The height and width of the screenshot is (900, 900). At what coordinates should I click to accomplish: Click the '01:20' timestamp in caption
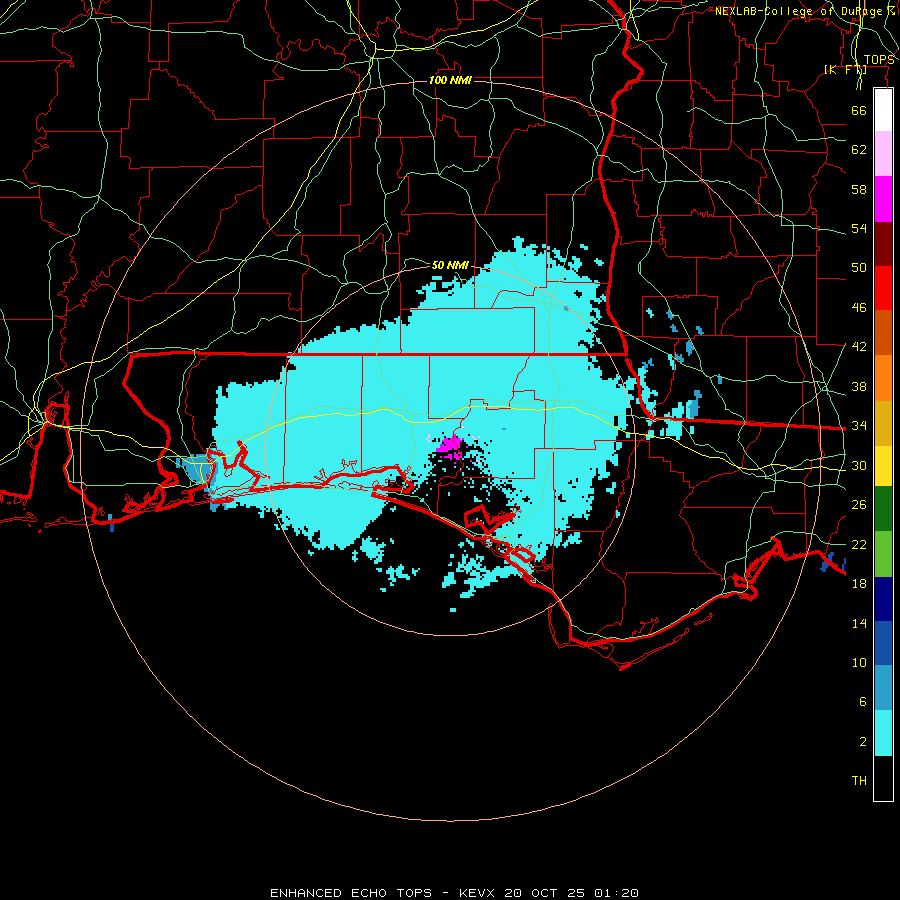pos(616,893)
